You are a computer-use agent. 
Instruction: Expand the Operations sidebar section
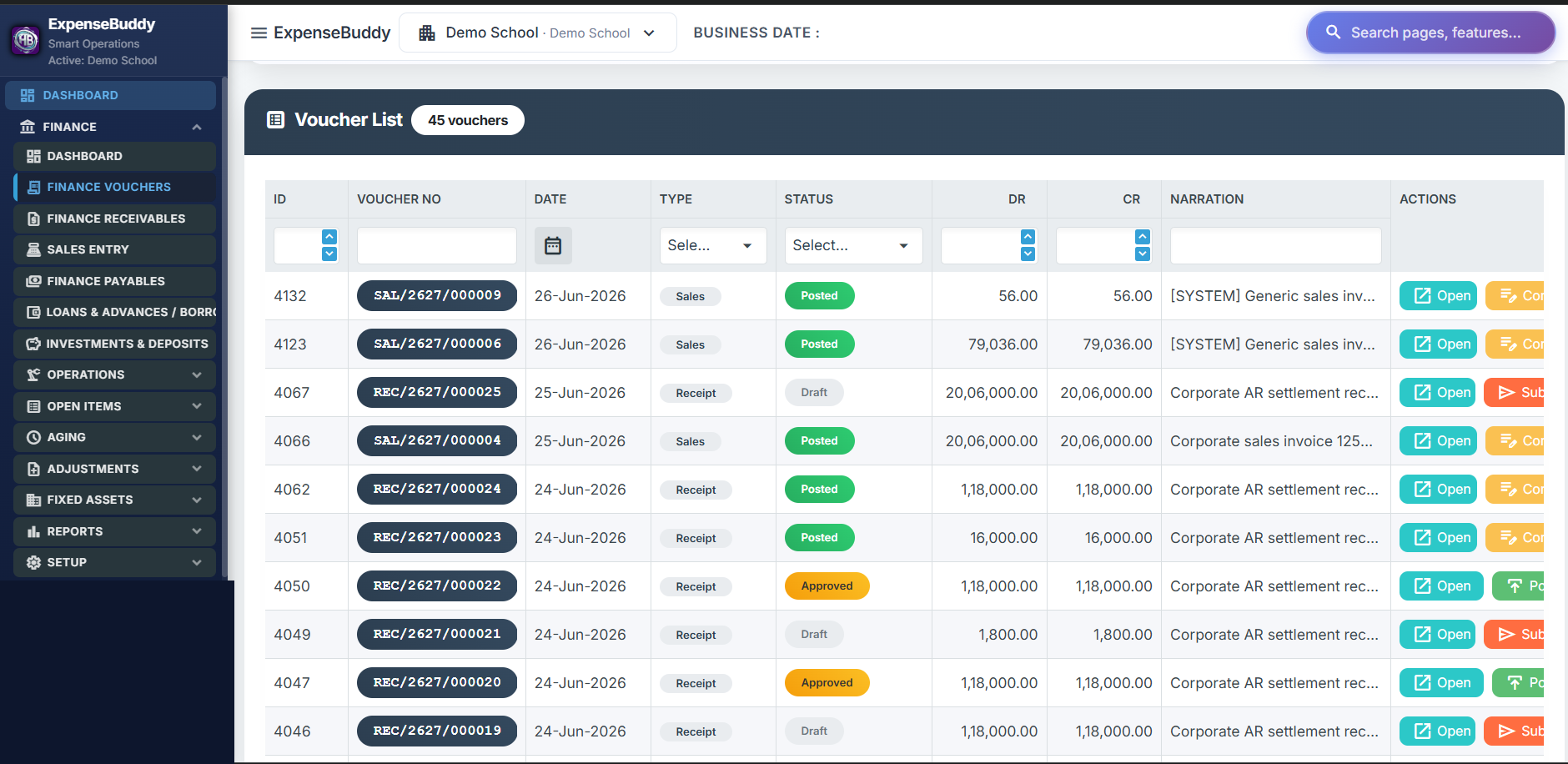[197, 374]
